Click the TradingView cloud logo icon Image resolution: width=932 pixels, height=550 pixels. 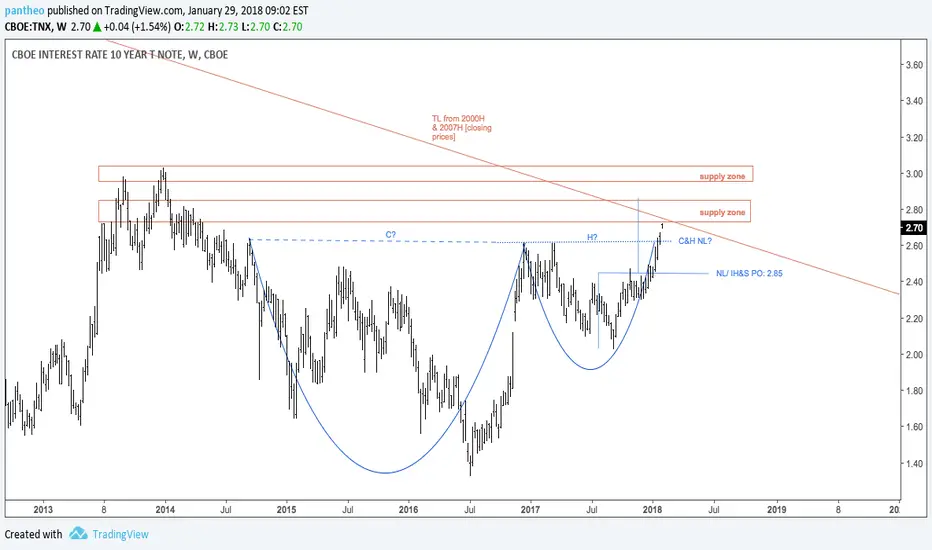(x=78, y=533)
